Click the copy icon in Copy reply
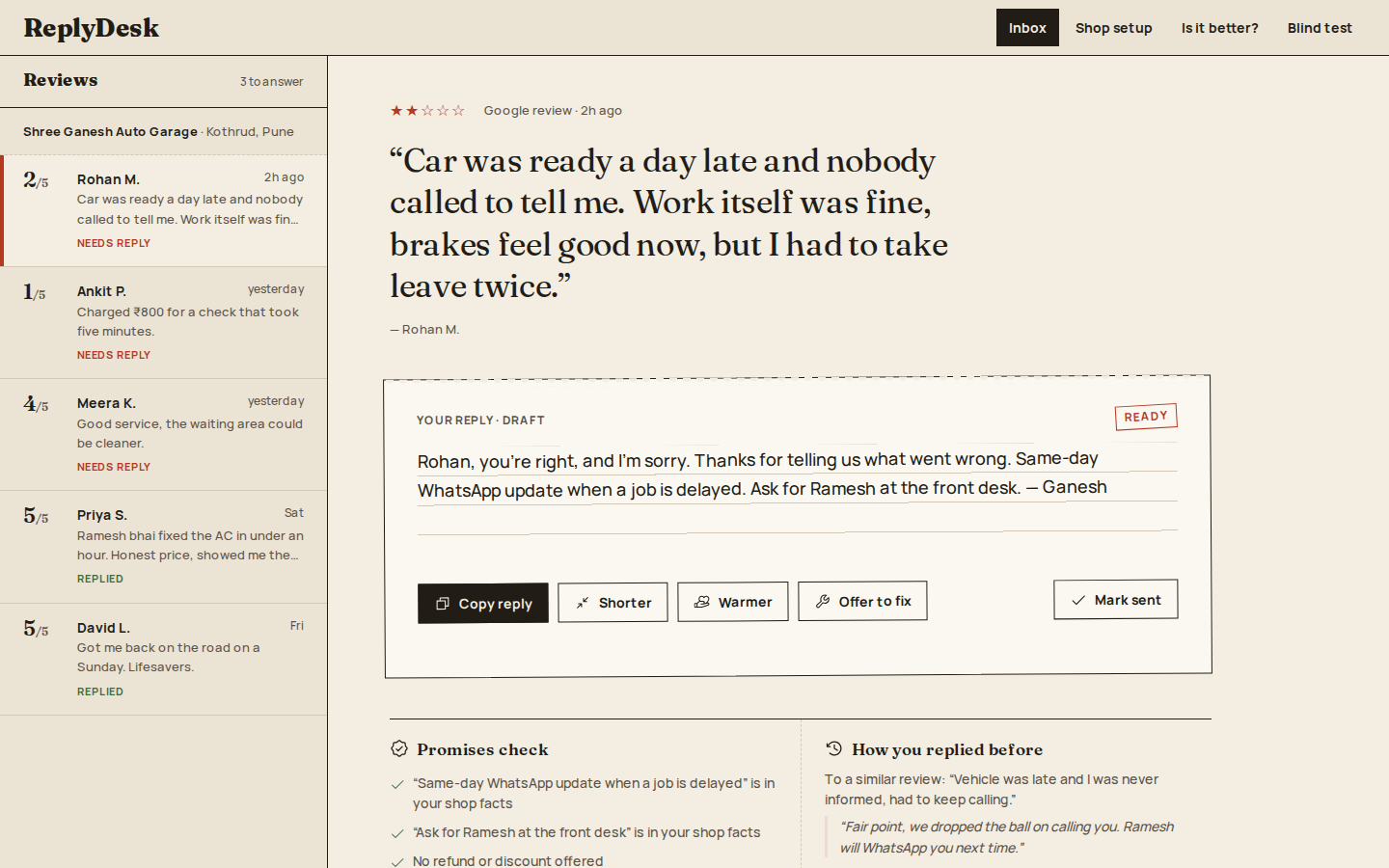The height and width of the screenshot is (868, 1389). (443, 604)
